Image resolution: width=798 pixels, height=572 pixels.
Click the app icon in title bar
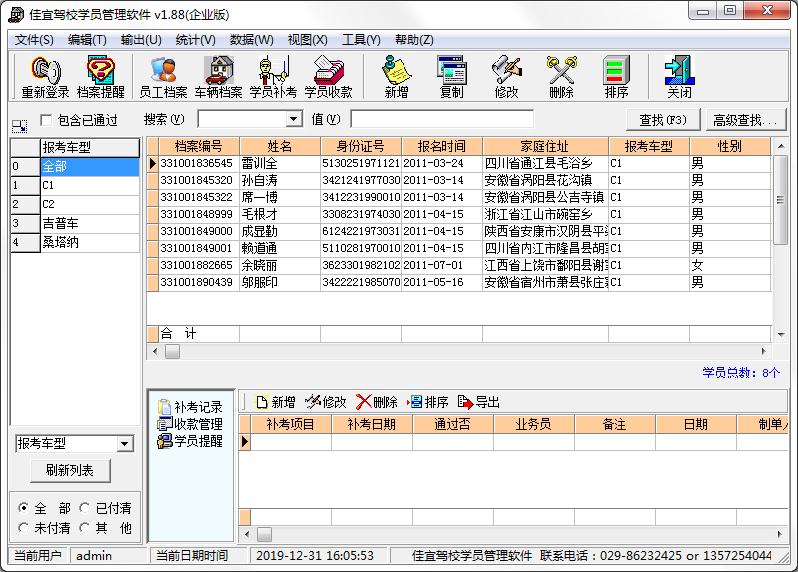pos(16,14)
